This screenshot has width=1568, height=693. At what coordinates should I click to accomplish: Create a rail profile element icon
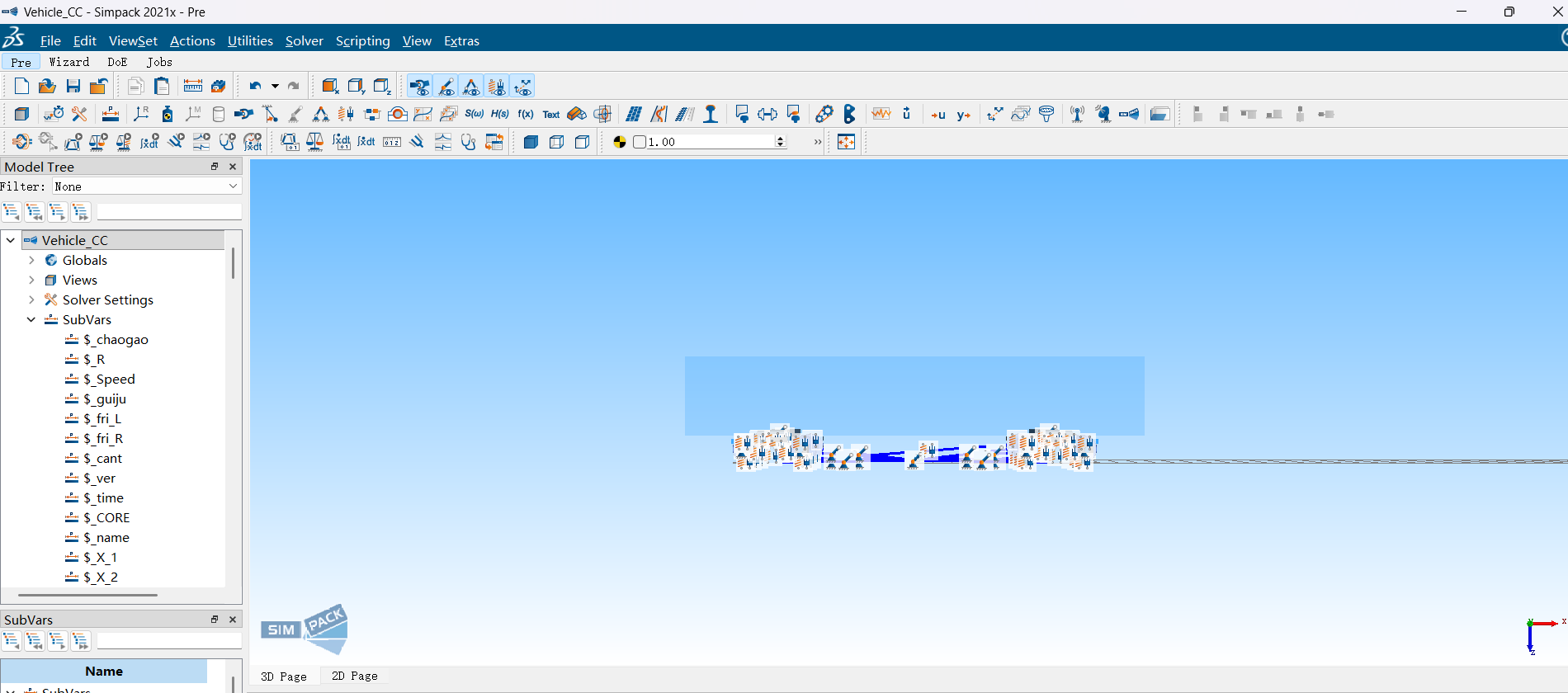[x=711, y=114]
